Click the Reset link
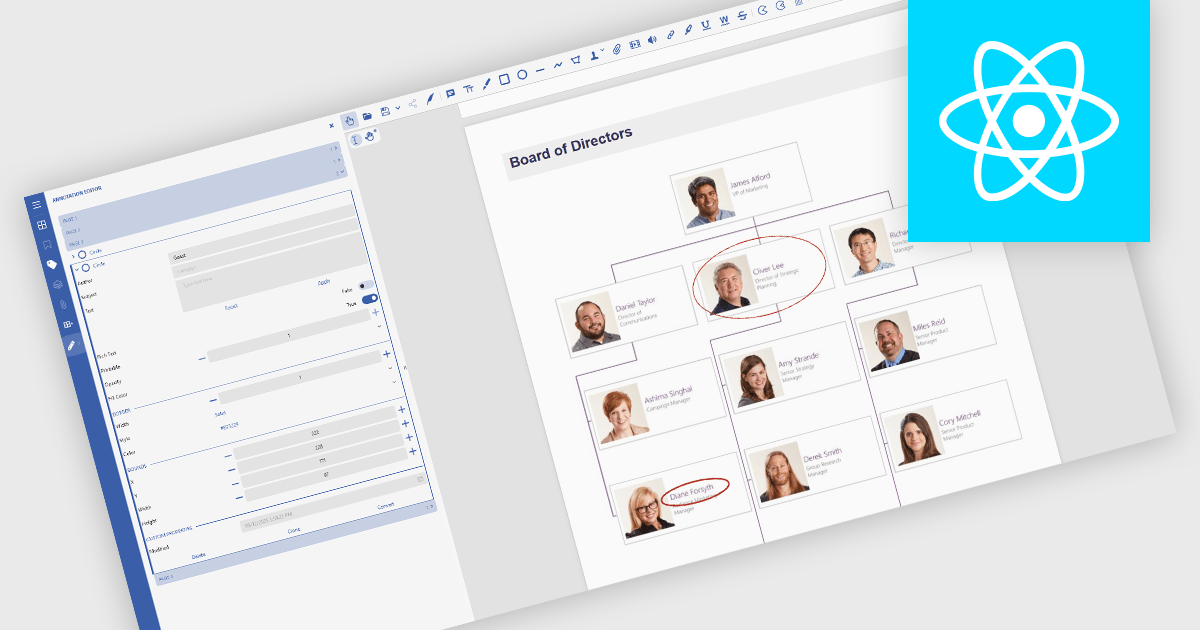 [x=231, y=307]
